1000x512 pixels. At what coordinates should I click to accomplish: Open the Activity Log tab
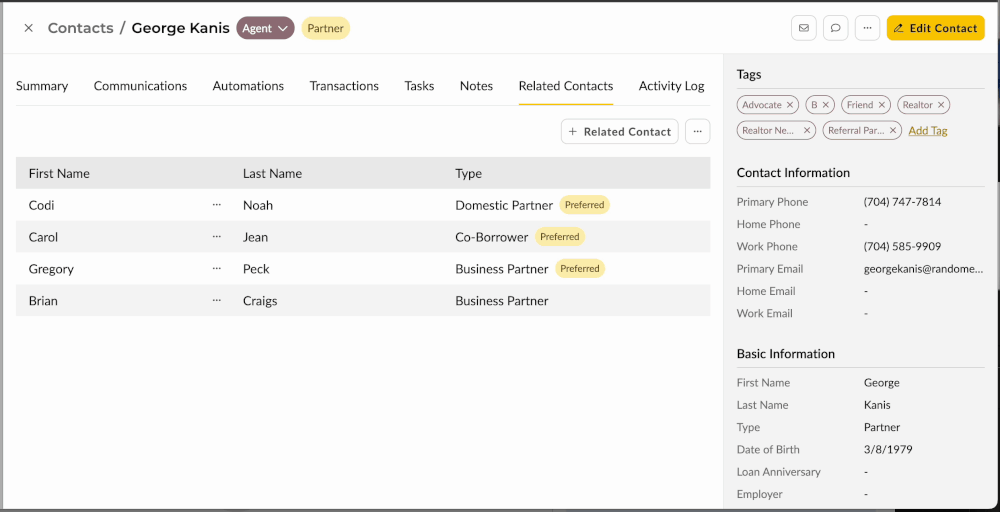click(671, 86)
